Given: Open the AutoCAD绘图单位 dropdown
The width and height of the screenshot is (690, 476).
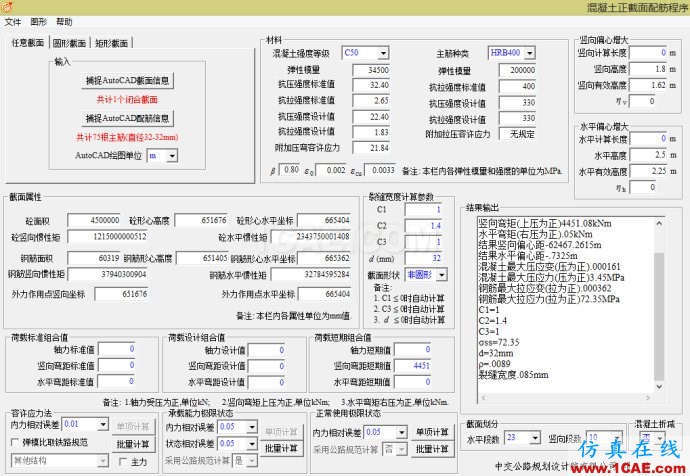Looking at the screenshot, I should pos(172,156).
